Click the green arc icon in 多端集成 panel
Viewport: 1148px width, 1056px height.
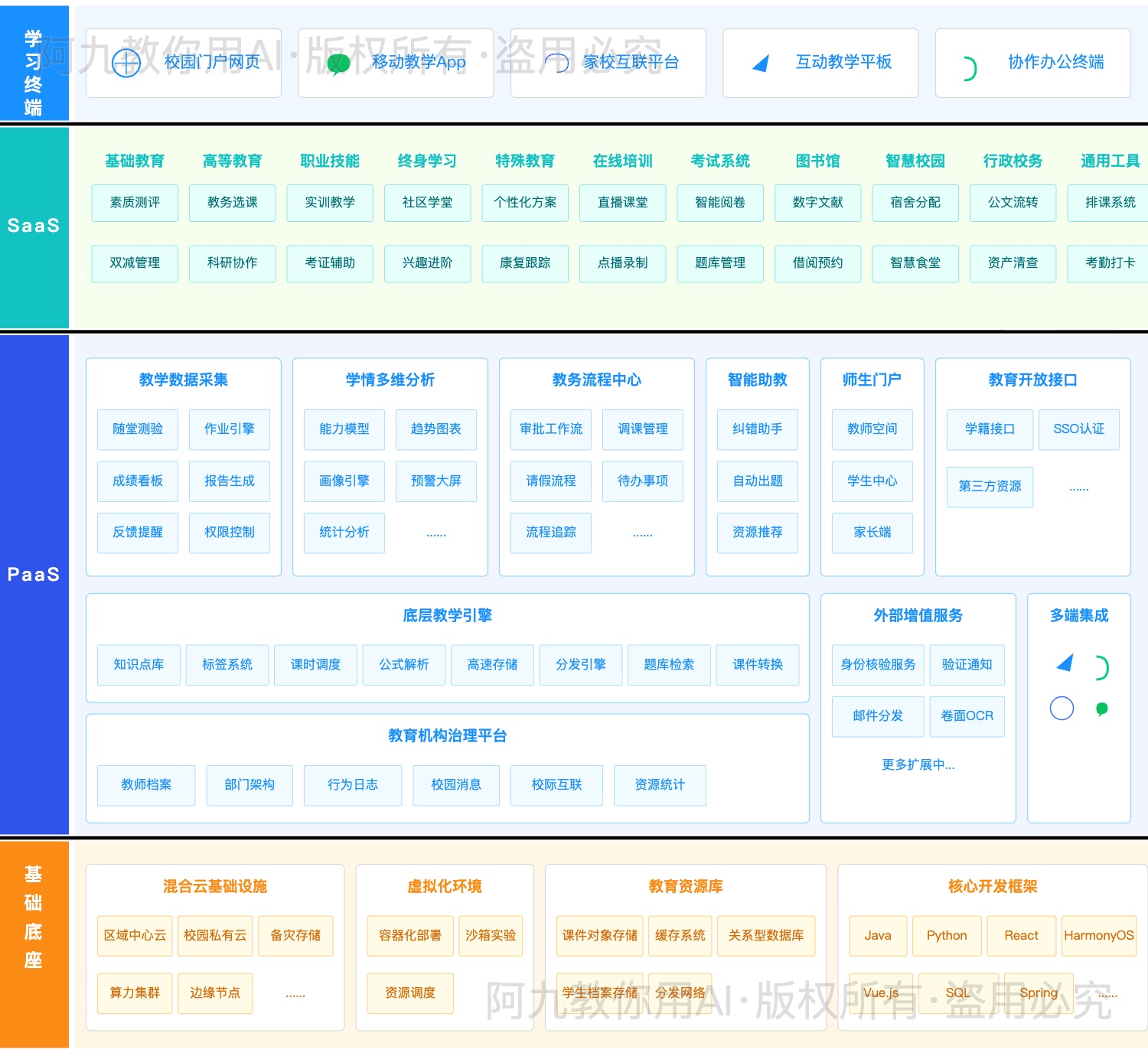tap(1101, 668)
